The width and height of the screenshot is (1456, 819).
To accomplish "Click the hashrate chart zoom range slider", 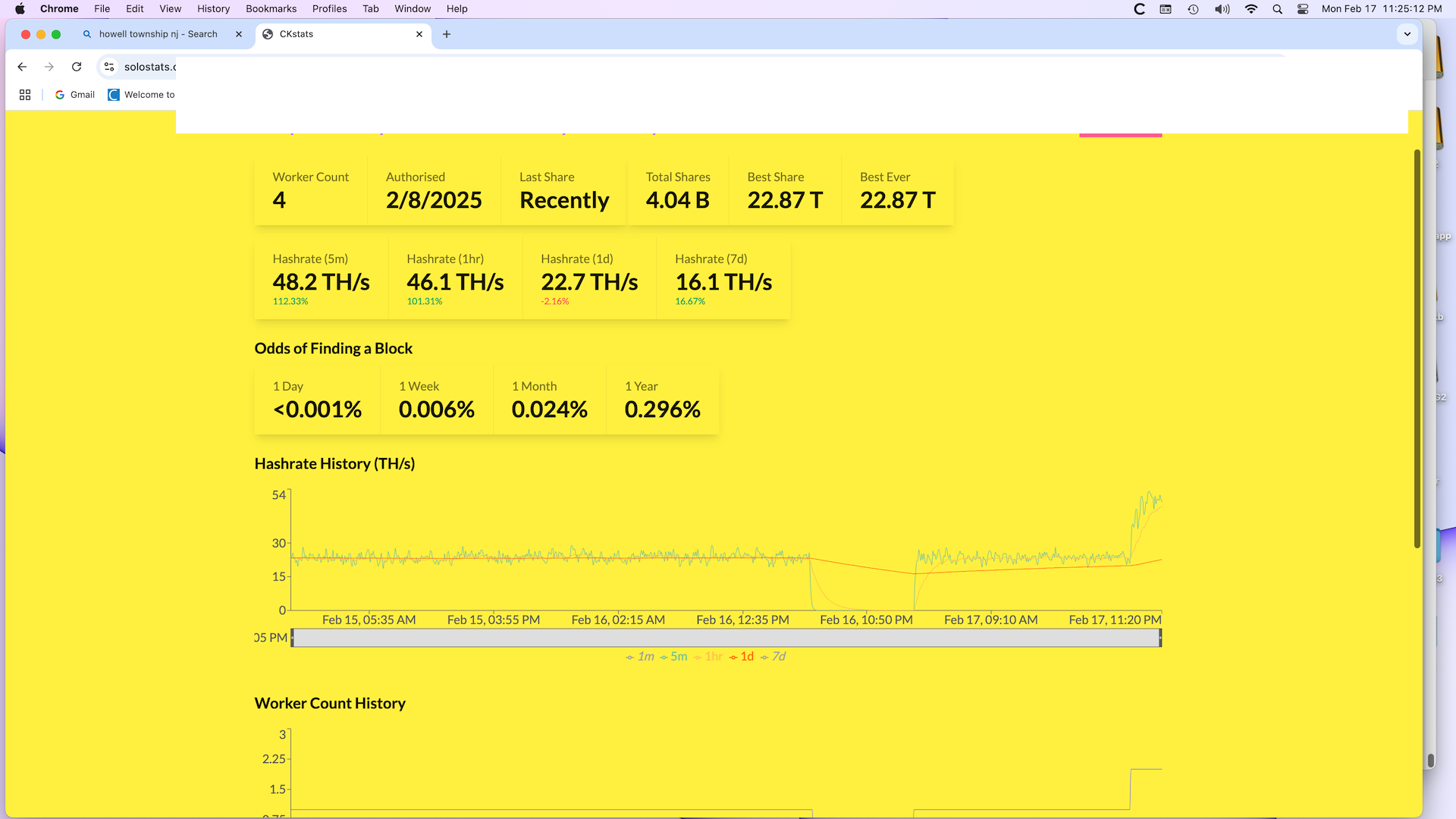I will pos(726,638).
